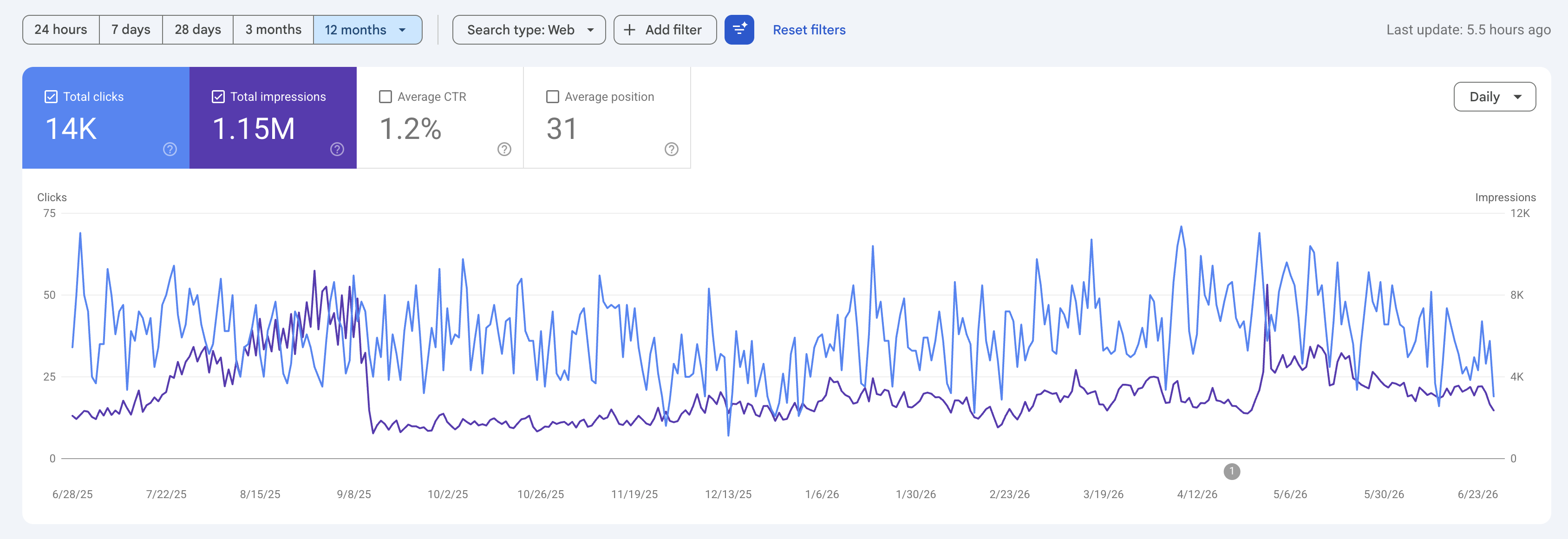Click the 11/19/25 date axis label
Screen dimensions: 1568x539
[x=634, y=494]
